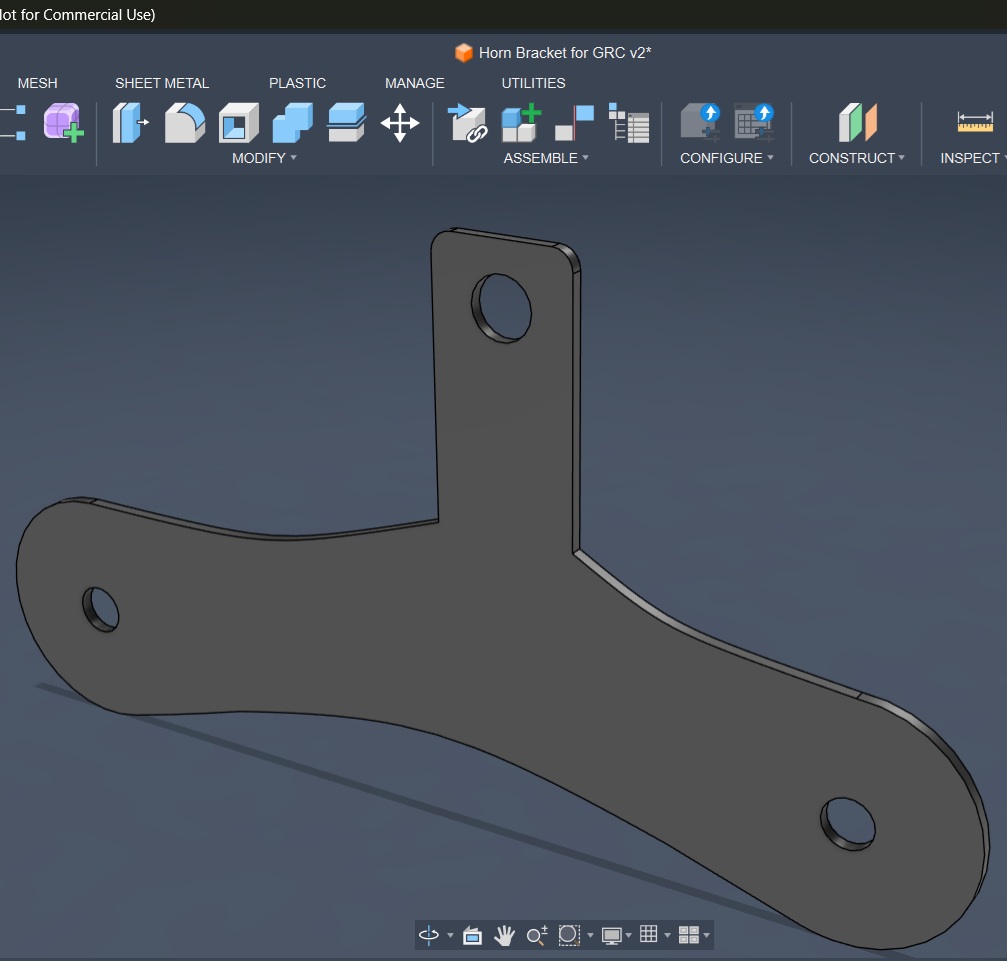Switch to the SHEET METAL tab
This screenshot has width=1007, height=961.
pos(162,83)
